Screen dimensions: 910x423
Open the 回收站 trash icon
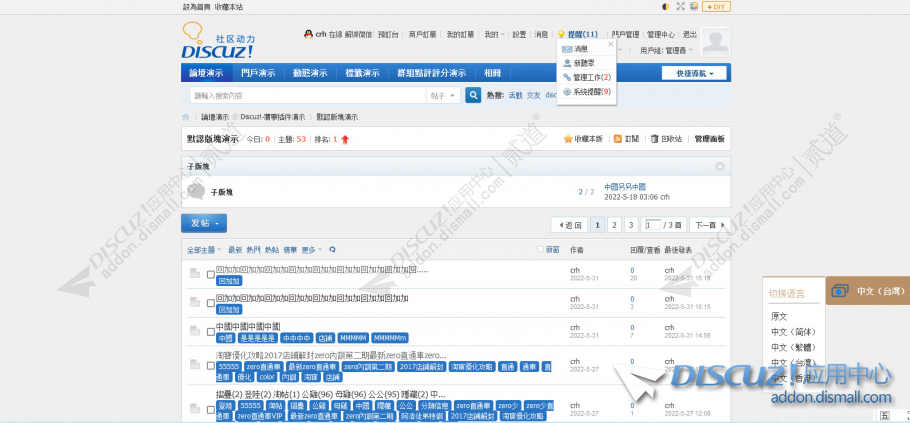tap(654, 139)
